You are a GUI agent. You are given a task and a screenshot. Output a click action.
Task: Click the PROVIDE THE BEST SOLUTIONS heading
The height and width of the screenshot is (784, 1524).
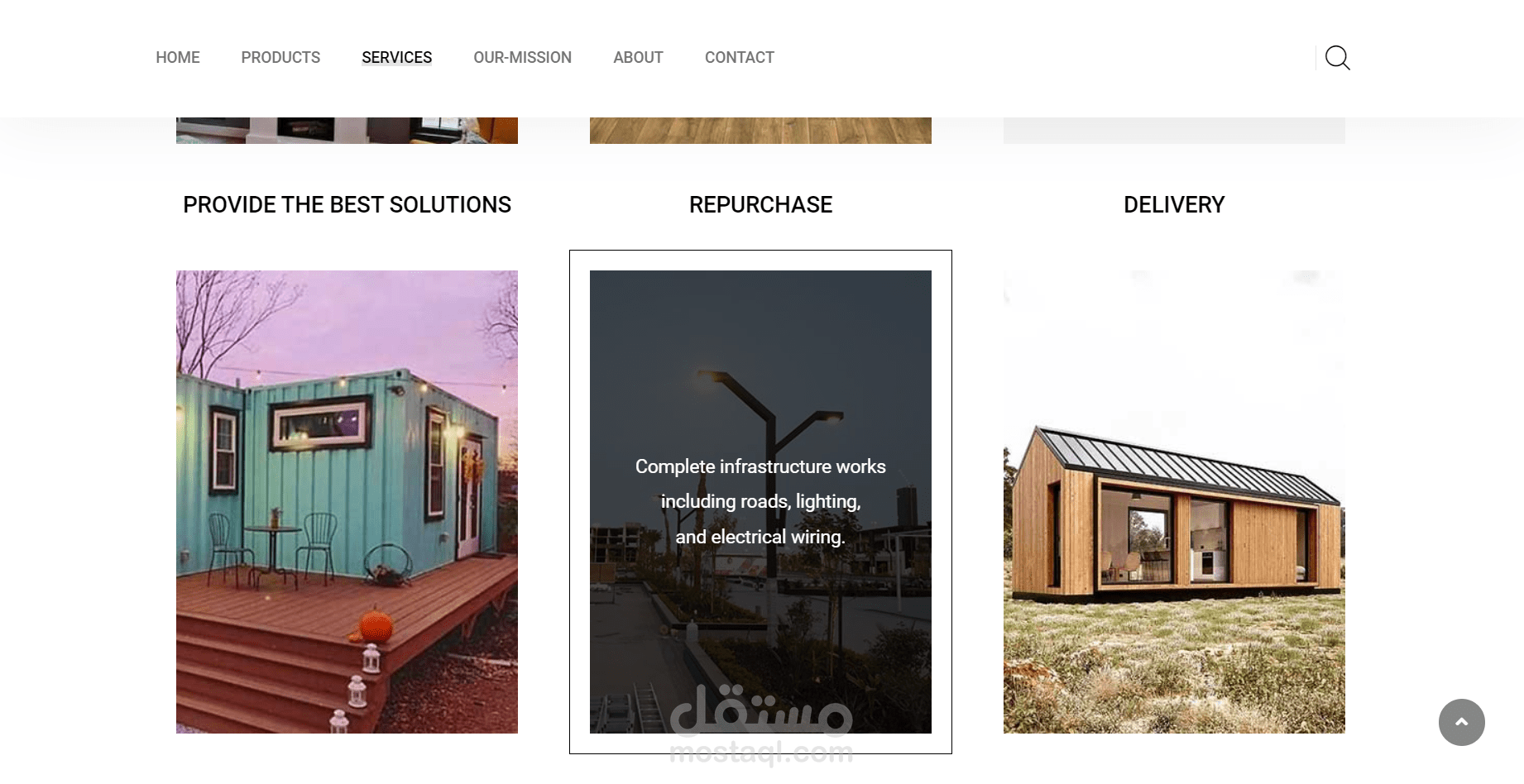coord(347,205)
